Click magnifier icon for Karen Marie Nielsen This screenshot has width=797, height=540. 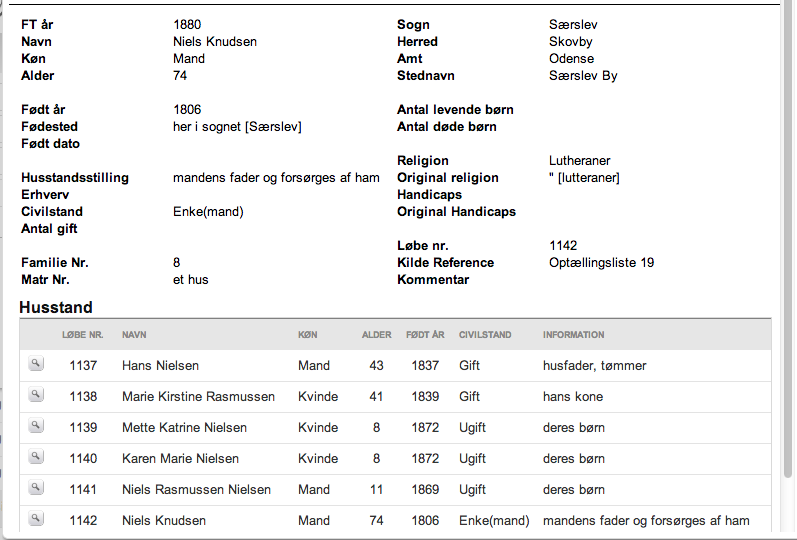pyautogui.click(x=36, y=457)
